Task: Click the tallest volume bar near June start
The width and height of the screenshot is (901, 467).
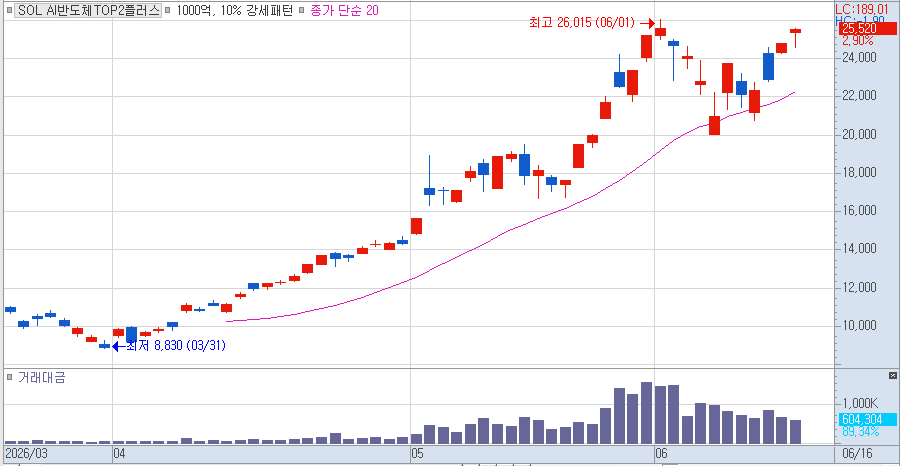Action: (646, 413)
